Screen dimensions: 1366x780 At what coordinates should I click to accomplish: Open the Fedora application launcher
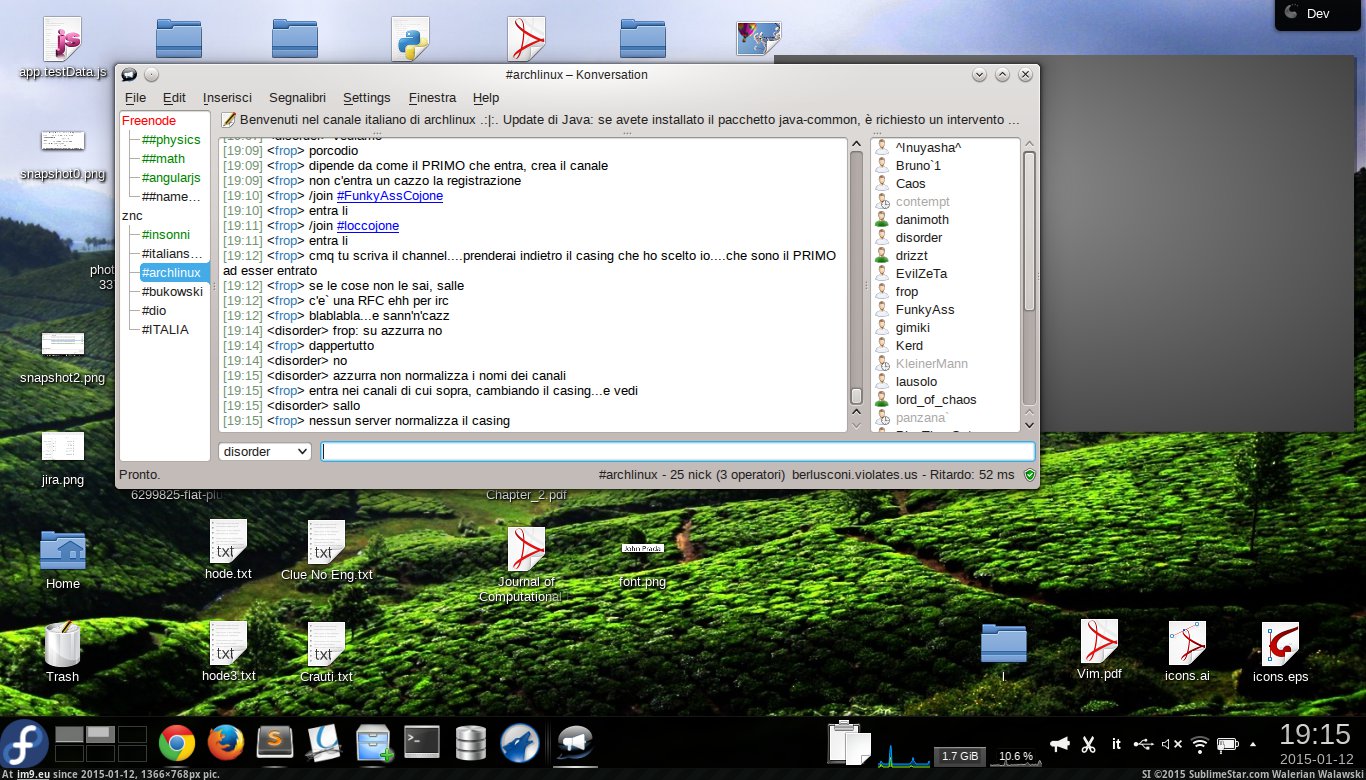coord(25,745)
